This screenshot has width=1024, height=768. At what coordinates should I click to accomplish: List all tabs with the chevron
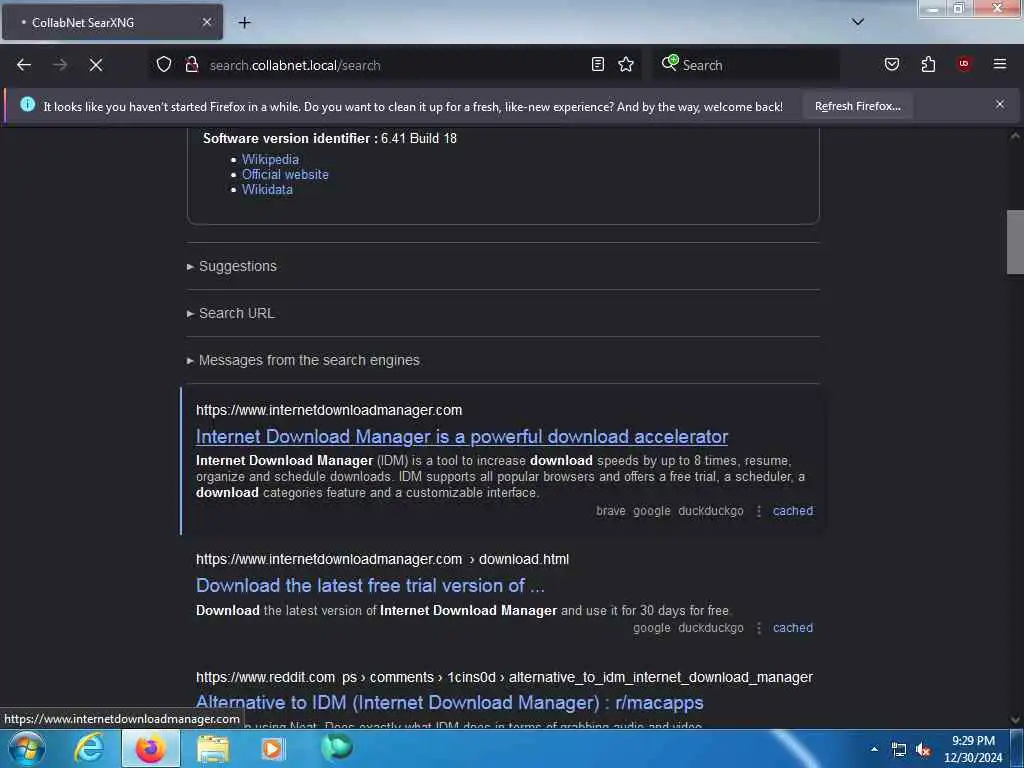coord(858,22)
